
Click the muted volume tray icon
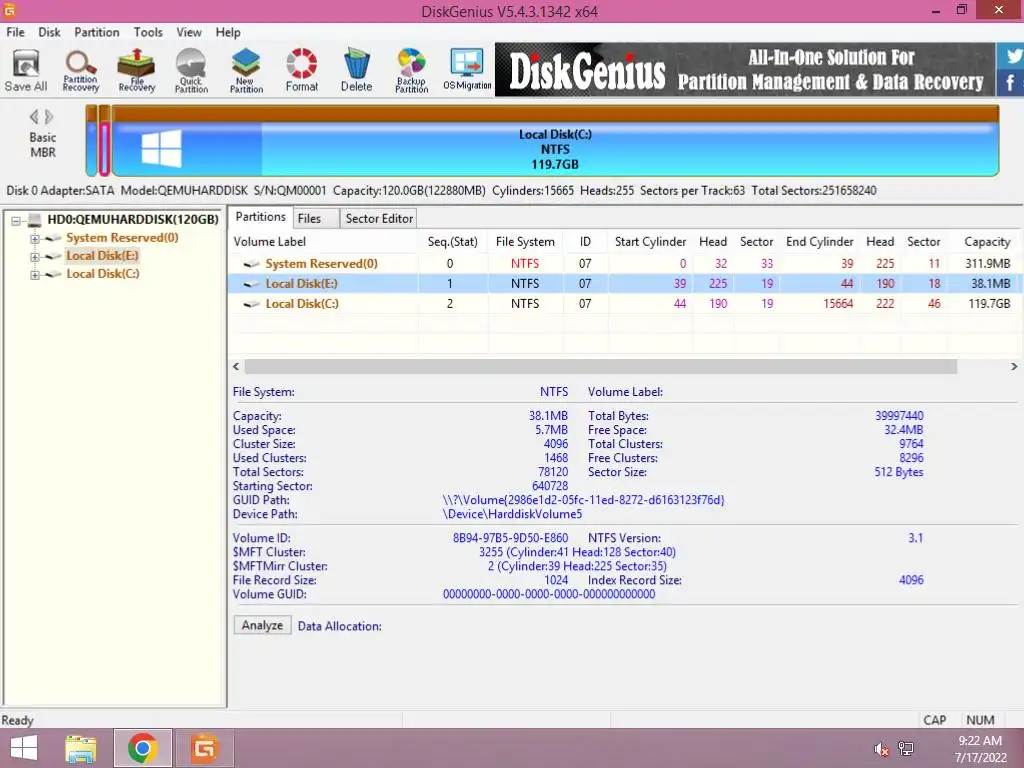tap(881, 749)
